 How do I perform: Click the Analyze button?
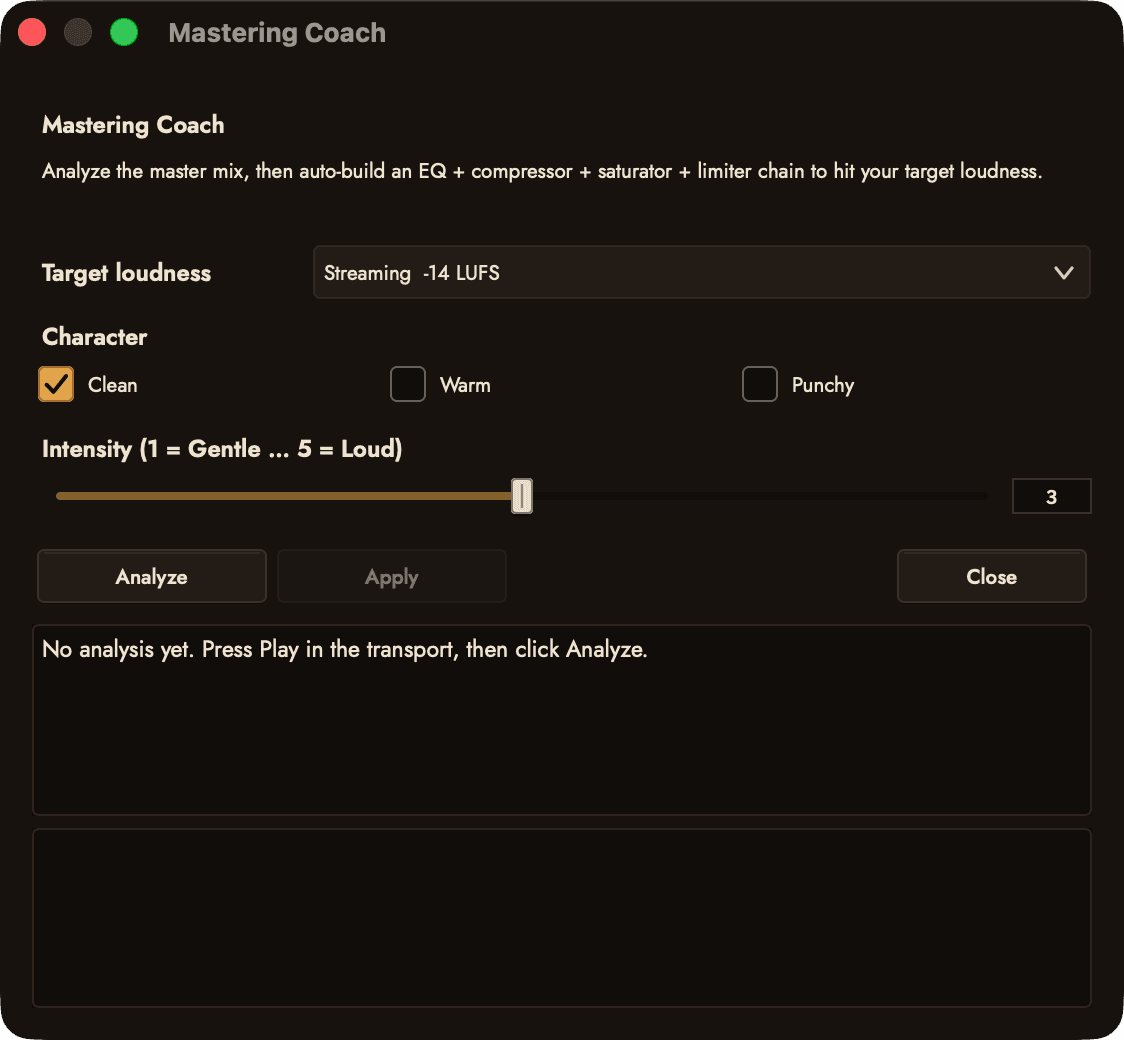(x=152, y=576)
